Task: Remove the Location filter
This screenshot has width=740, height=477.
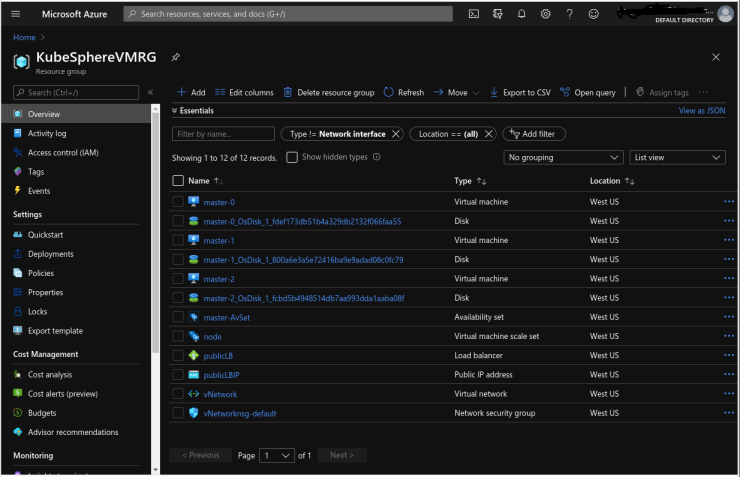Action: coord(488,134)
